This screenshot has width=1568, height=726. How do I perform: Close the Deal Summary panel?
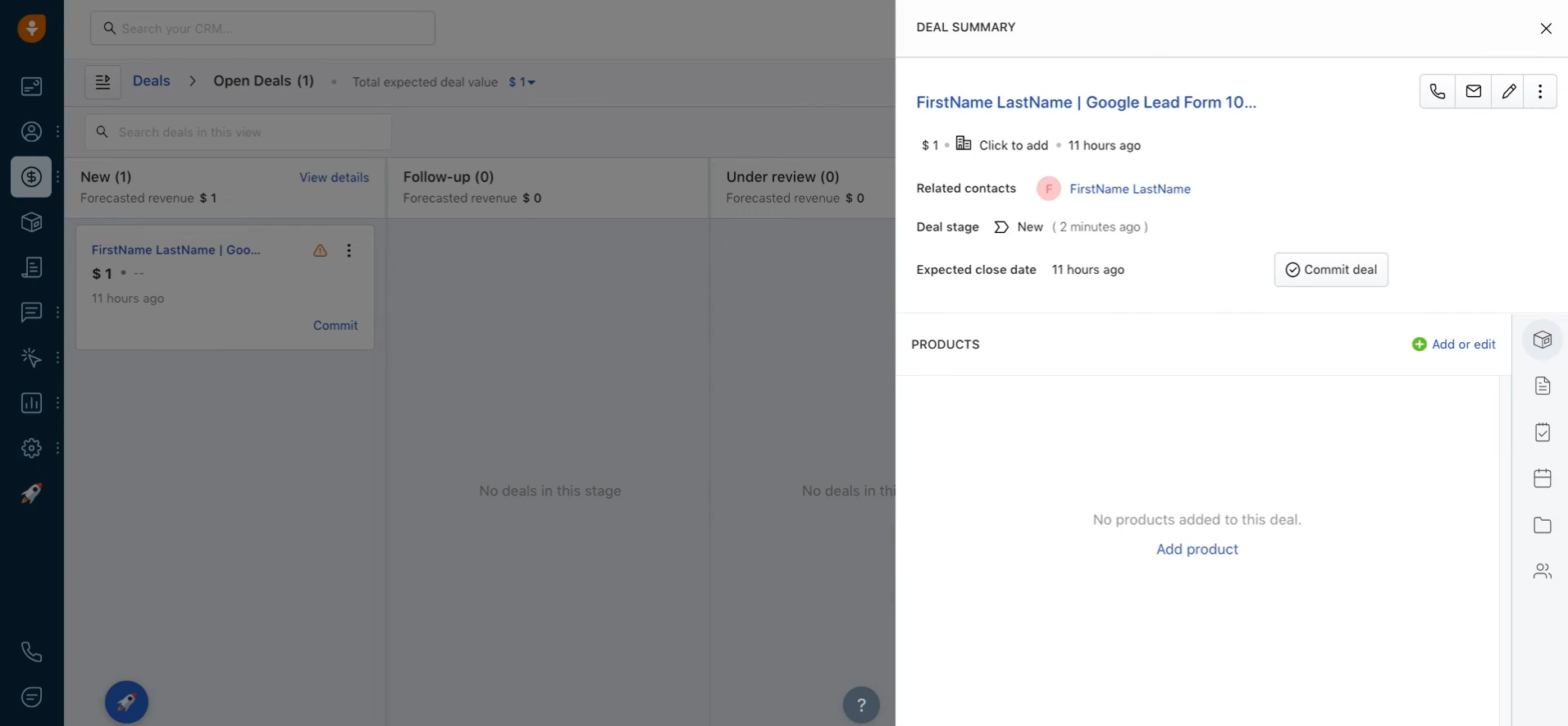[1545, 29]
